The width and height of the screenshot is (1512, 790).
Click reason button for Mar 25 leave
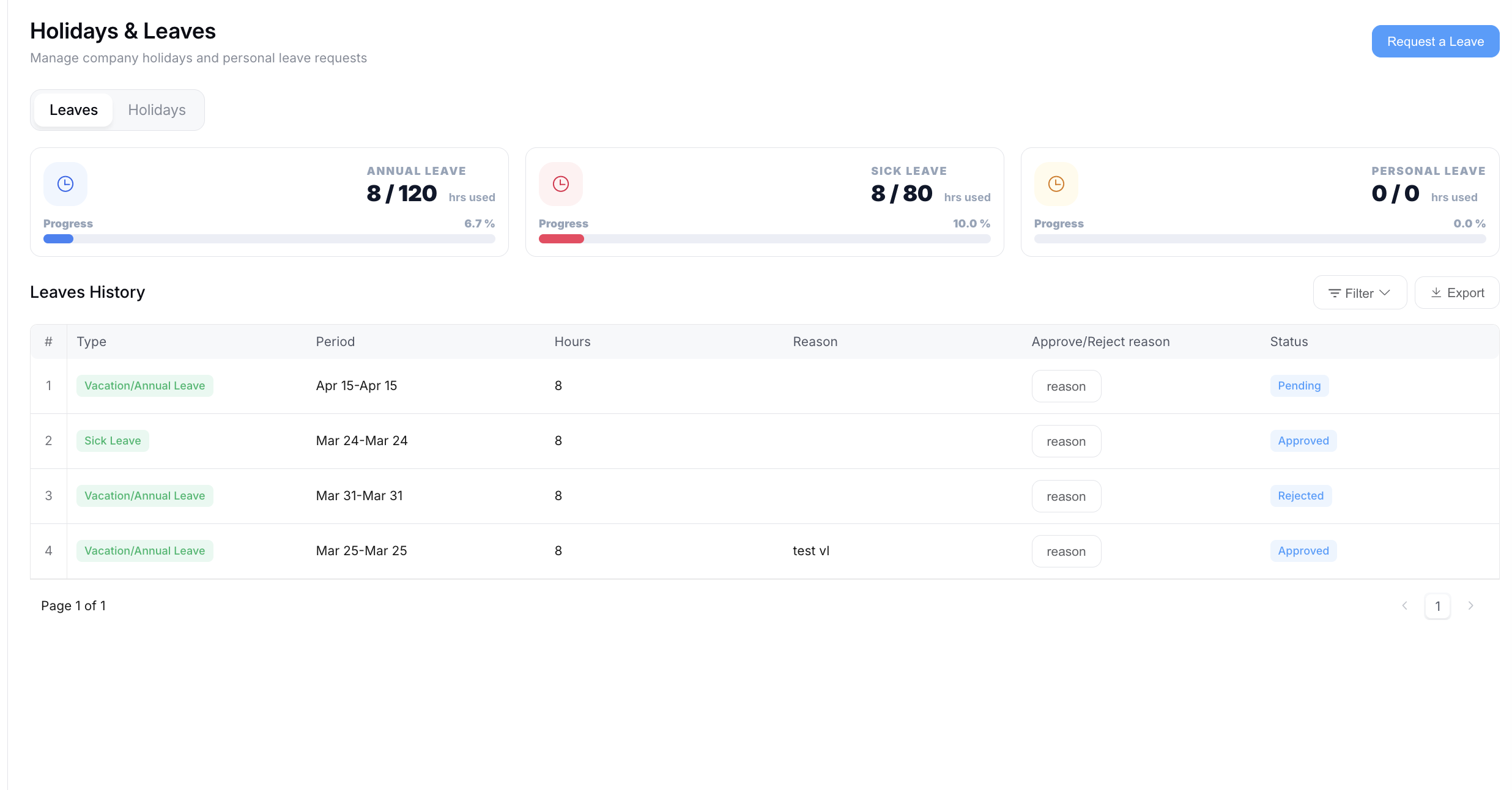[x=1066, y=552]
